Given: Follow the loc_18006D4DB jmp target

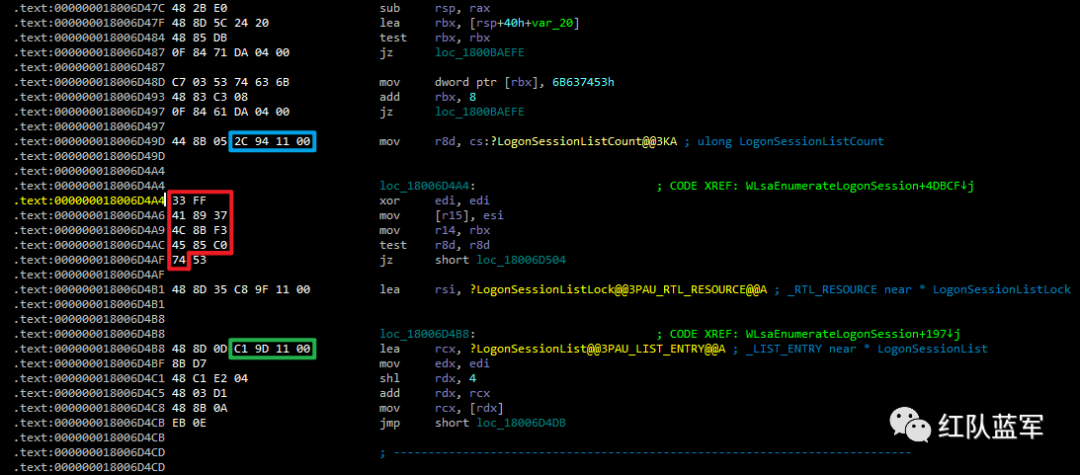Looking at the screenshot, I should pyautogui.click(x=521, y=423).
